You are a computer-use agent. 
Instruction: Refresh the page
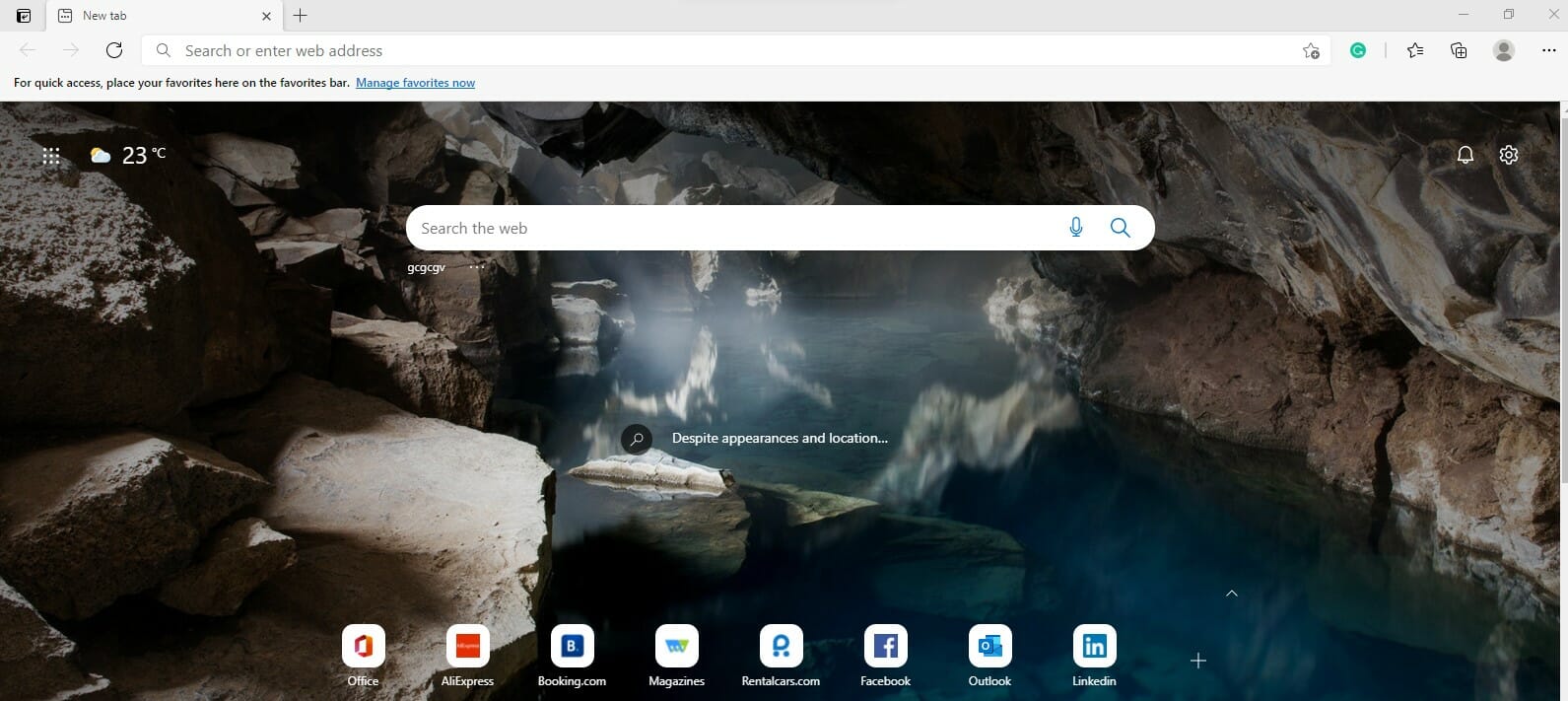114,50
